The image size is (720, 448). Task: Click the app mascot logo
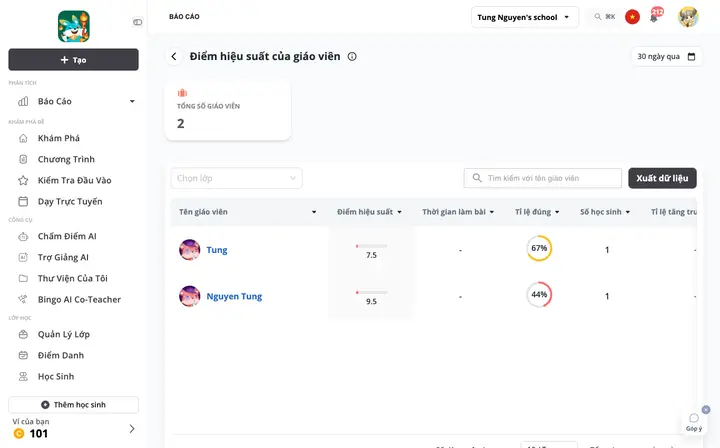pos(73,26)
